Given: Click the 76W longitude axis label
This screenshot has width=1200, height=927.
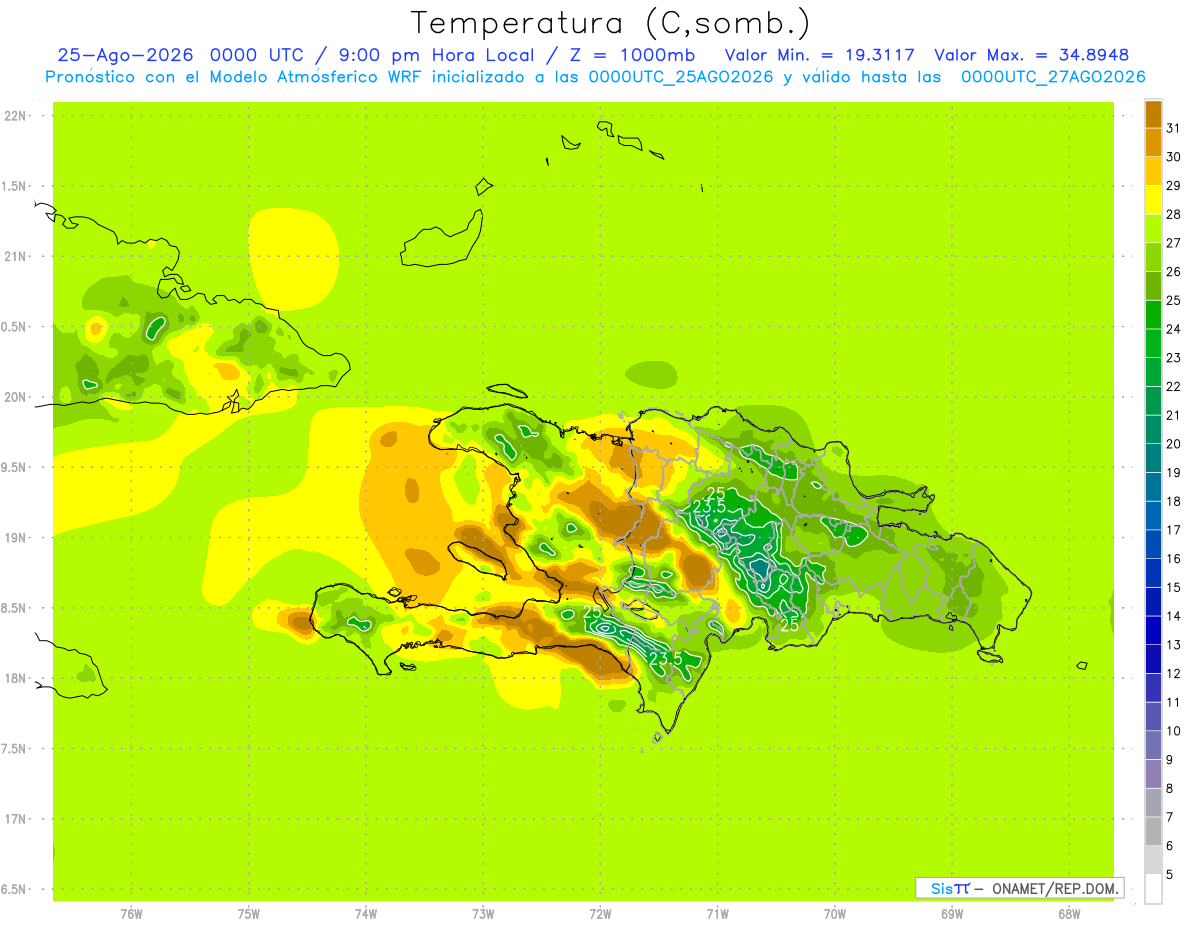Looking at the screenshot, I should pyautogui.click(x=131, y=914).
